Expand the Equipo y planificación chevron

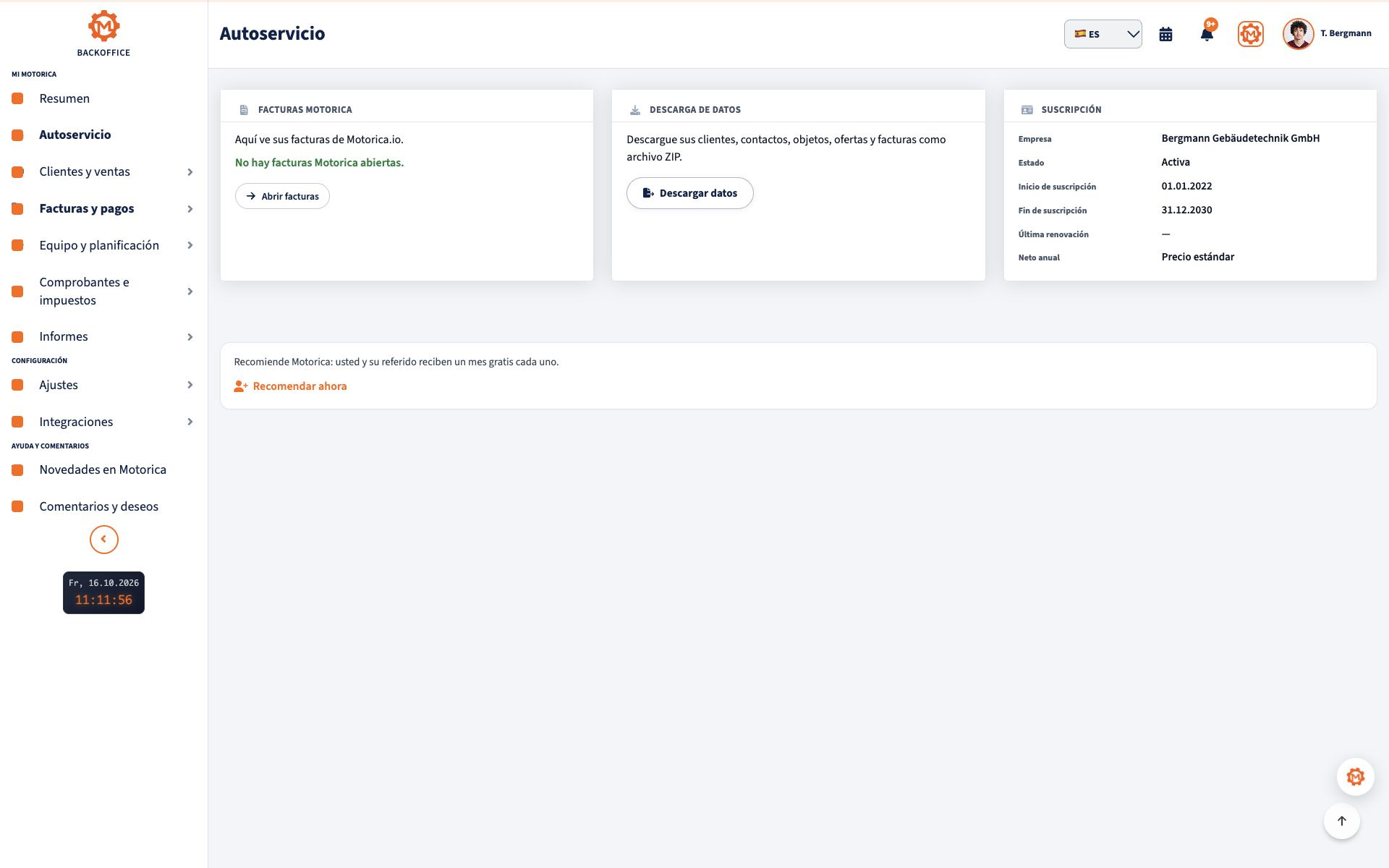coord(190,245)
